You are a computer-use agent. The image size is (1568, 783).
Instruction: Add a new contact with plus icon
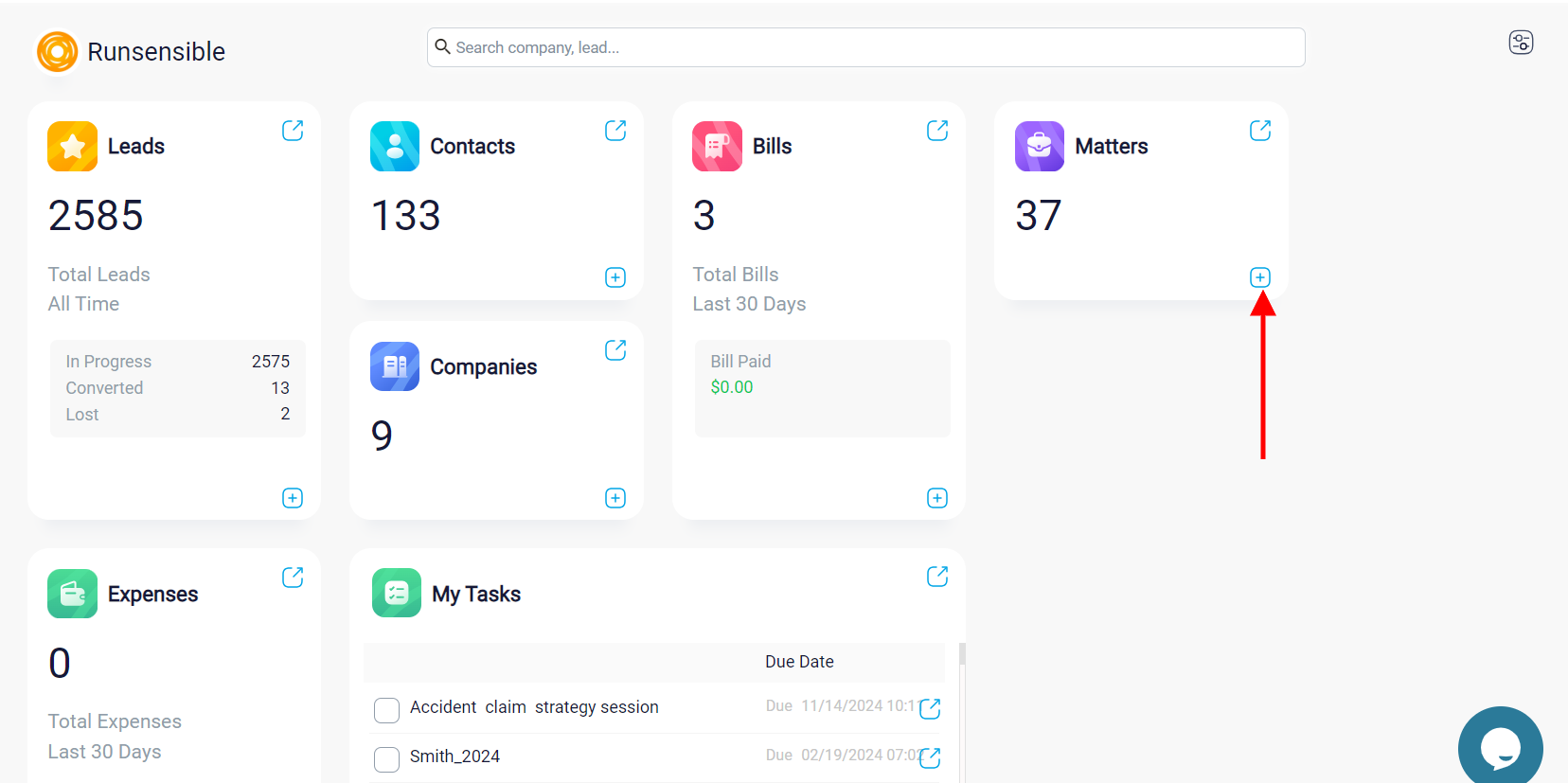[x=615, y=277]
